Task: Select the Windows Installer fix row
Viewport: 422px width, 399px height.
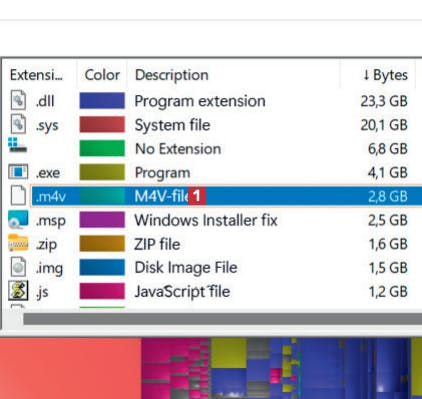Action: click(x=213, y=220)
